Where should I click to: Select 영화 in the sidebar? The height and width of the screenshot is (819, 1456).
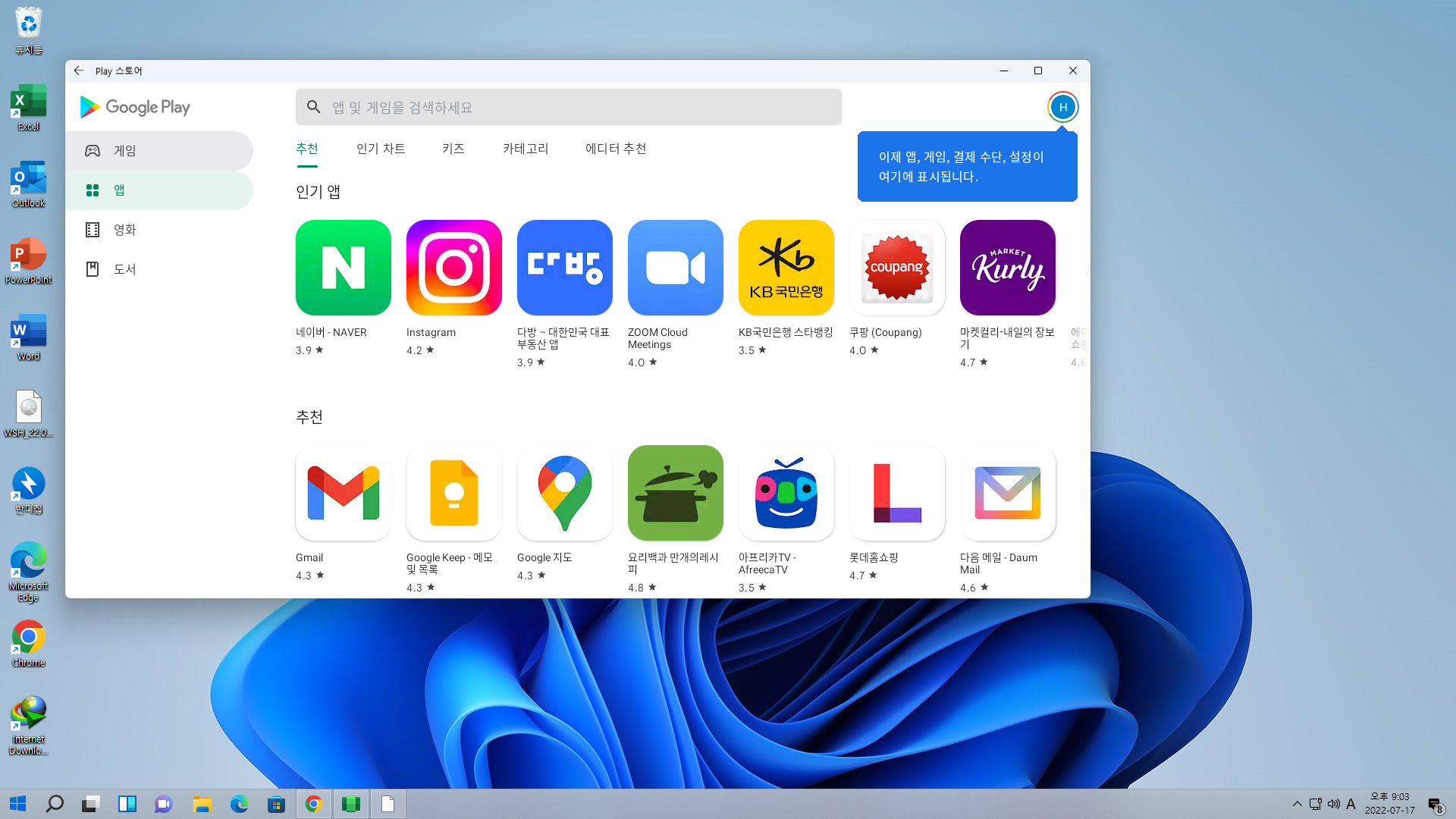159,230
